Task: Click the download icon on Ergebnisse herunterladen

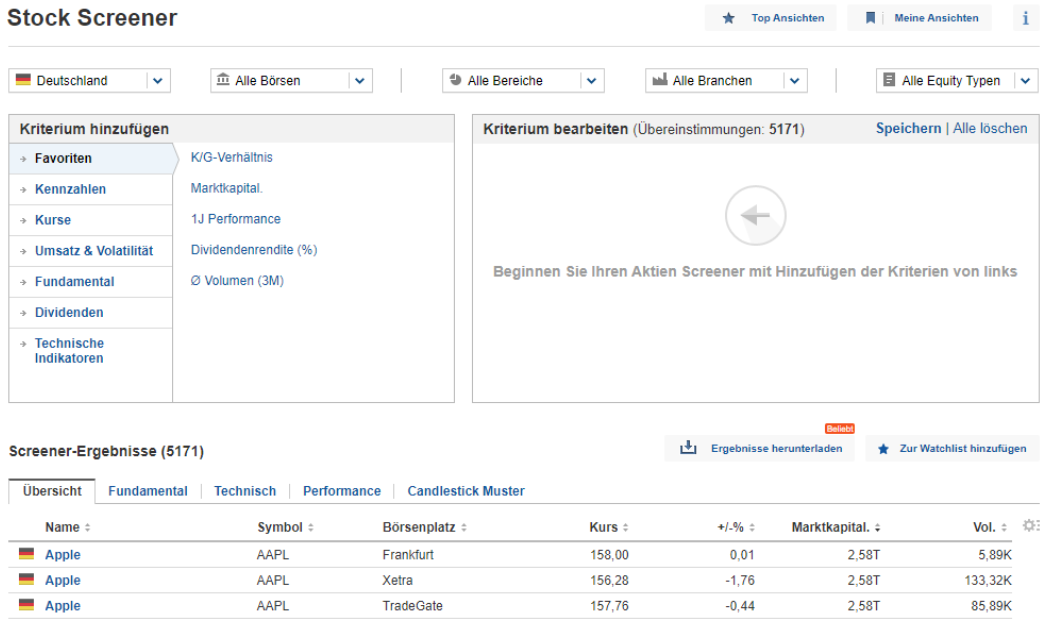Action: click(689, 448)
